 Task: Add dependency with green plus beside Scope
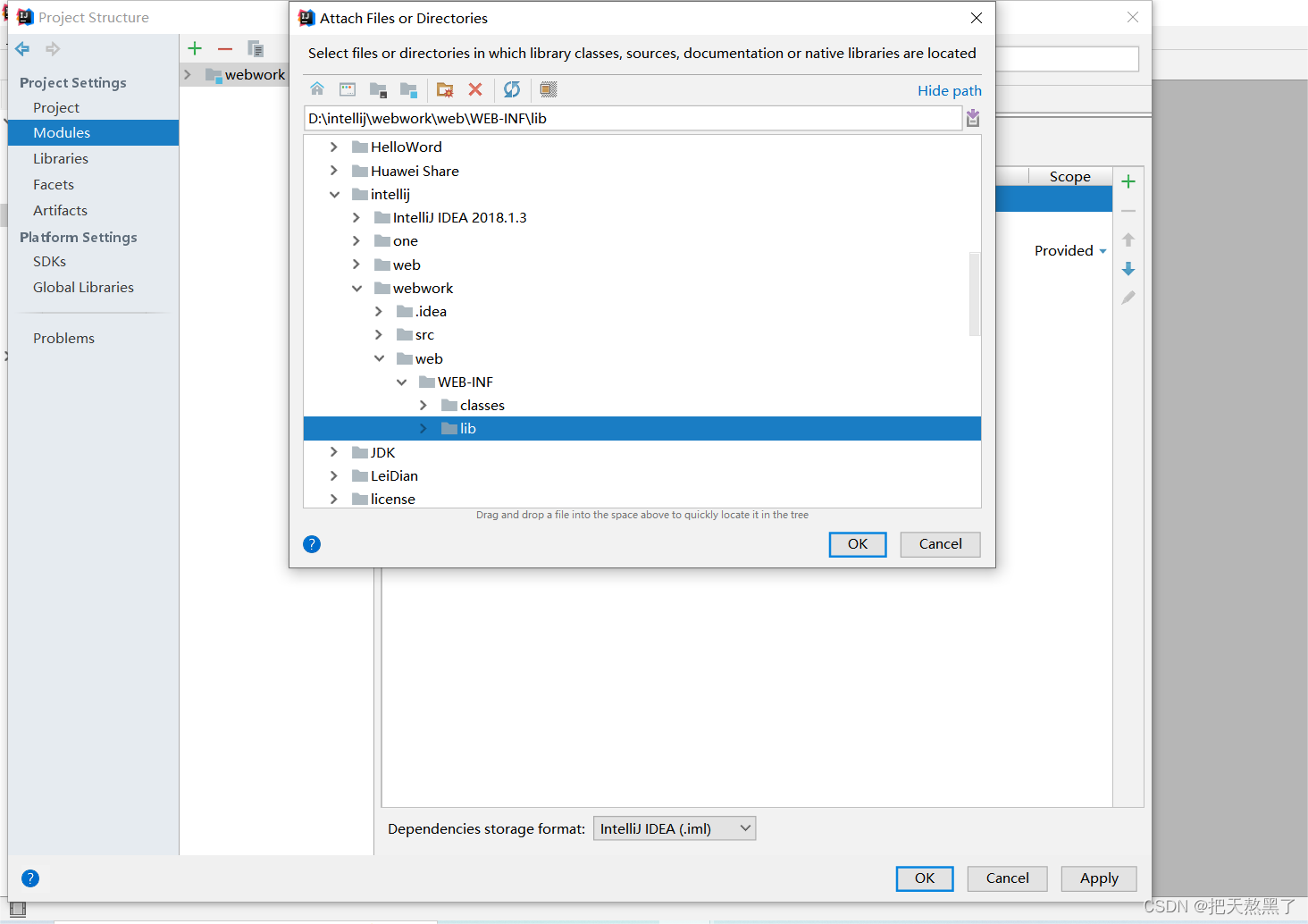click(1128, 181)
